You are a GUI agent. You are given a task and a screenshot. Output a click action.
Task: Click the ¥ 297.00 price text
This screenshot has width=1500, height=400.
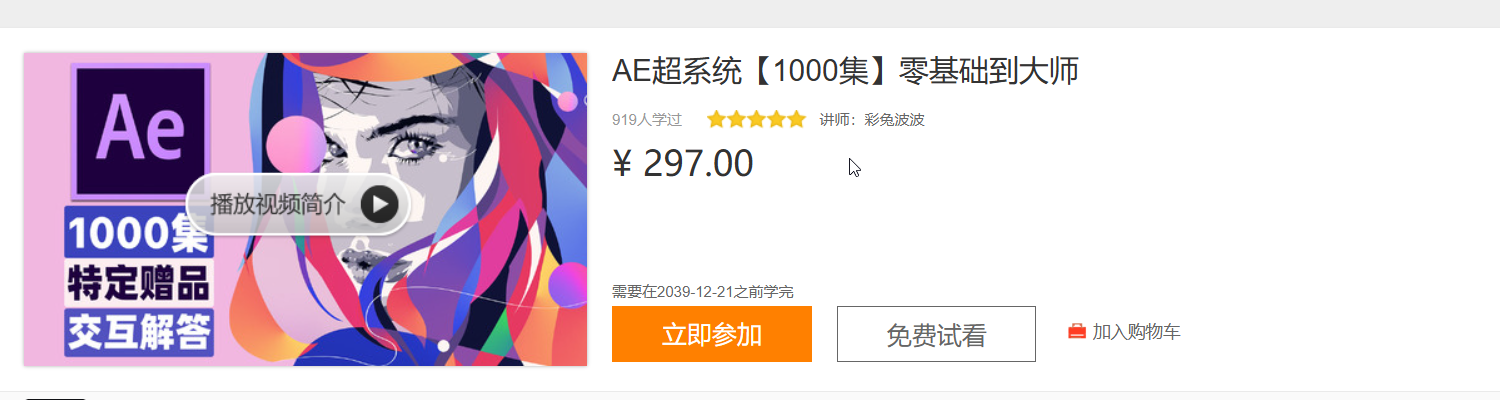coord(683,163)
